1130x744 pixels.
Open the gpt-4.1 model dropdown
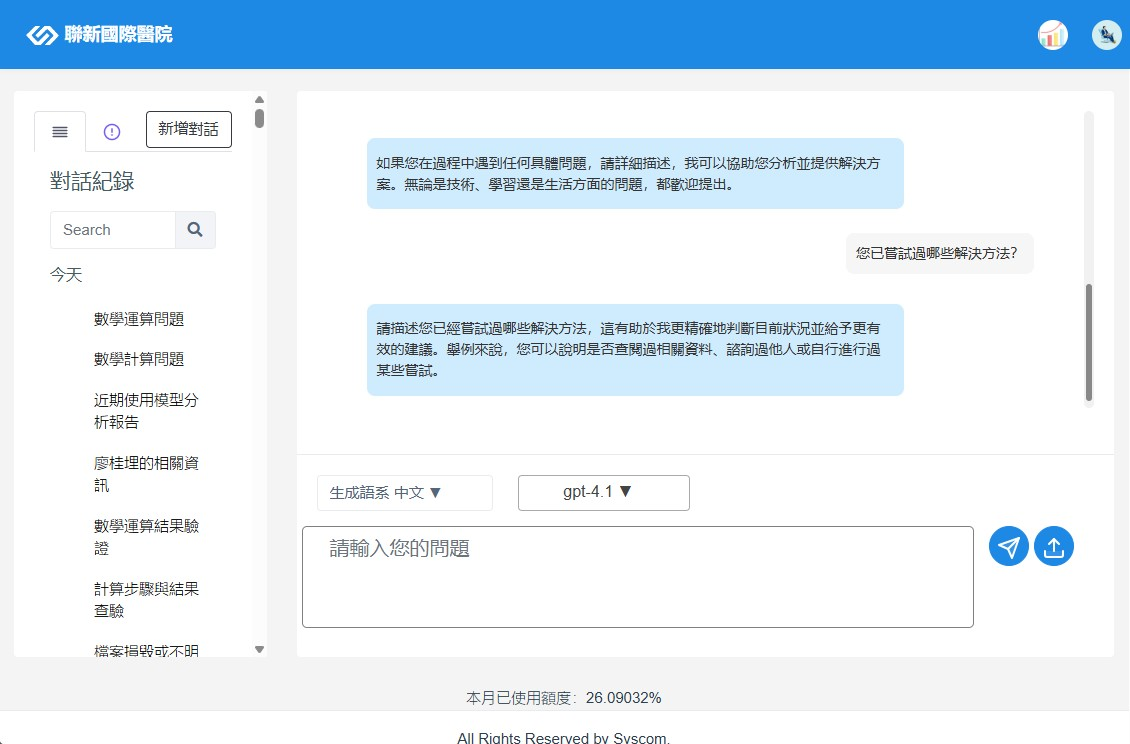603,492
